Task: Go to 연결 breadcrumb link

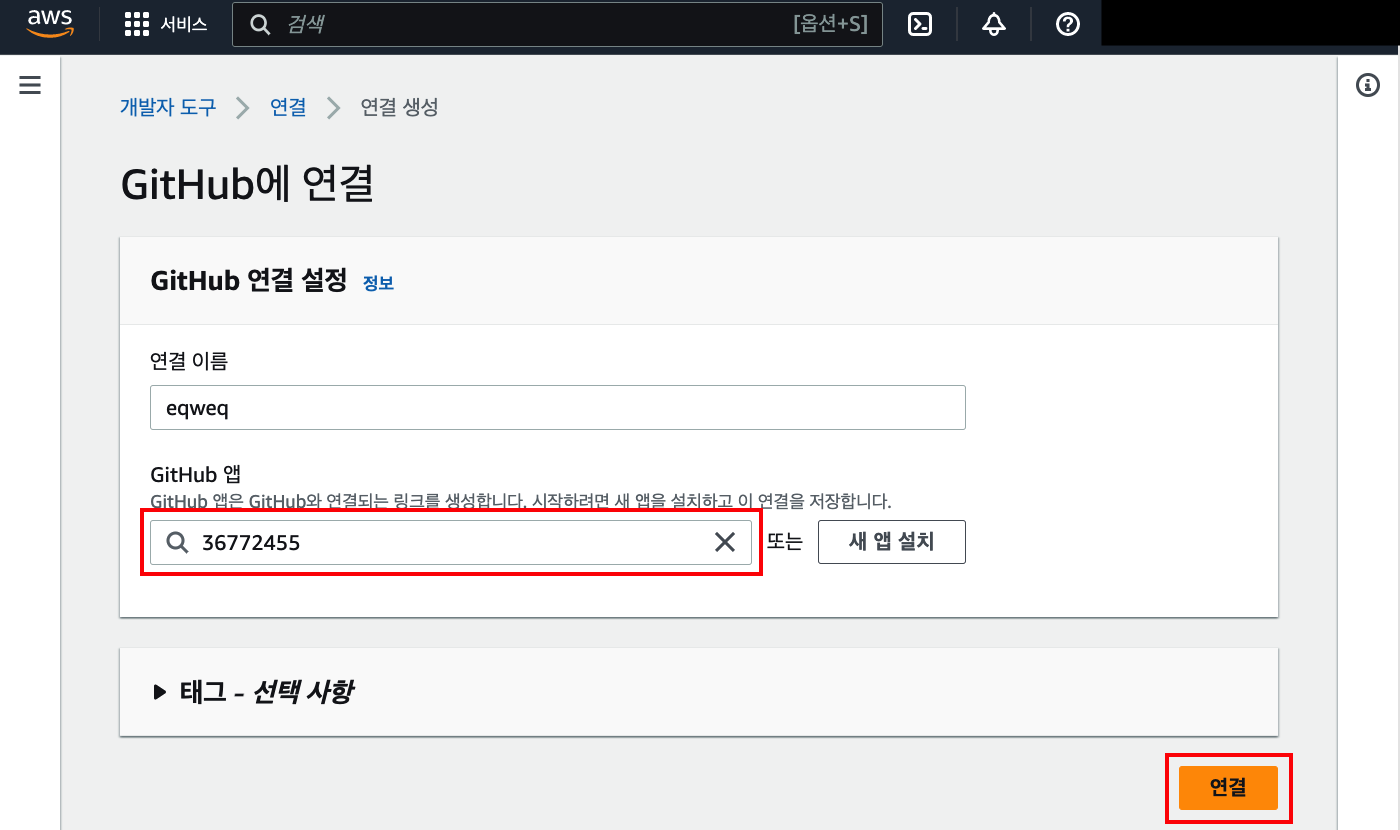Action: pos(288,107)
